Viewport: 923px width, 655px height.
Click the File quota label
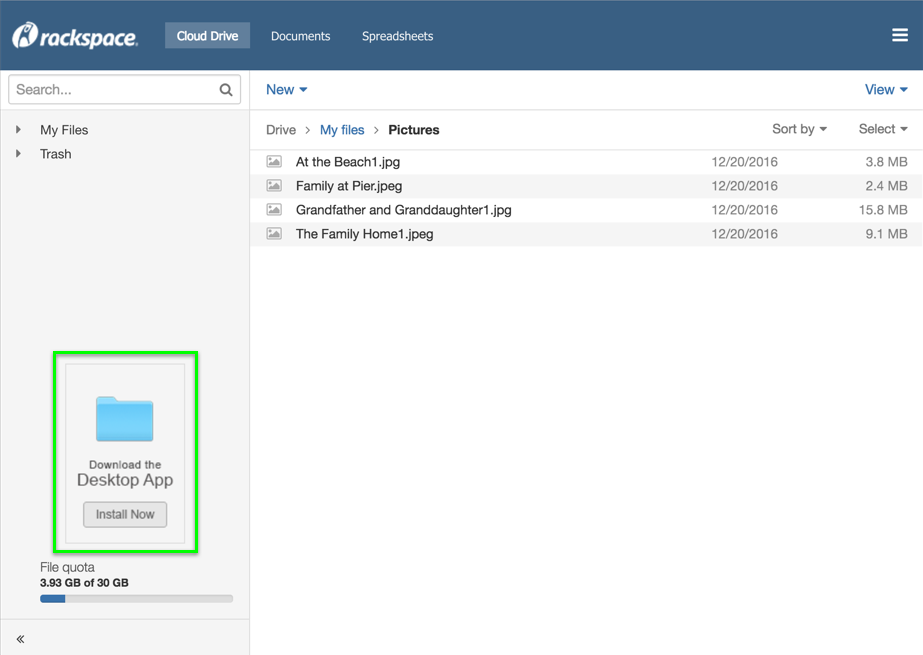[x=67, y=567]
